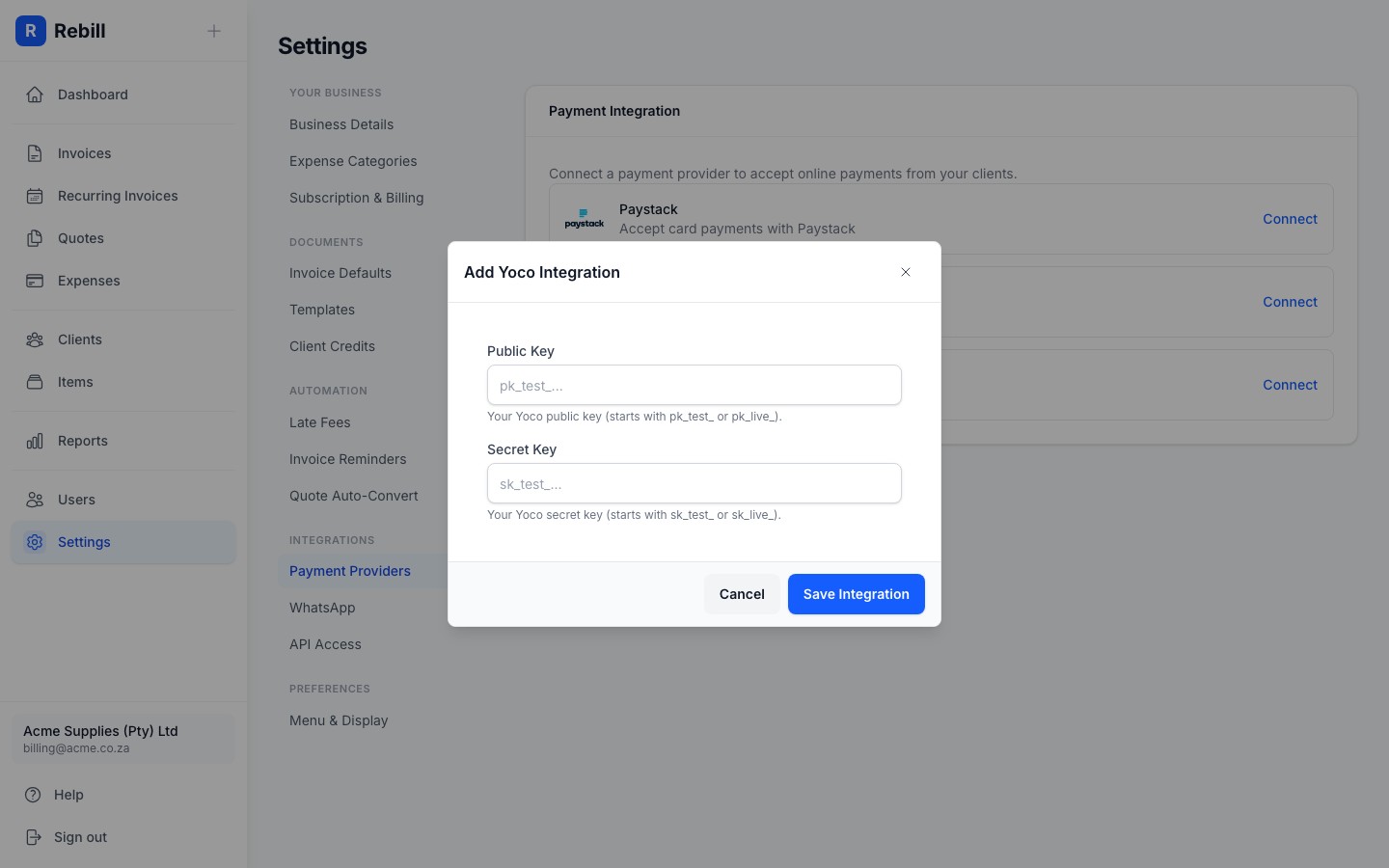Open Clients using the people icon
This screenshot has width=1389, height=868.
point(35,339)
